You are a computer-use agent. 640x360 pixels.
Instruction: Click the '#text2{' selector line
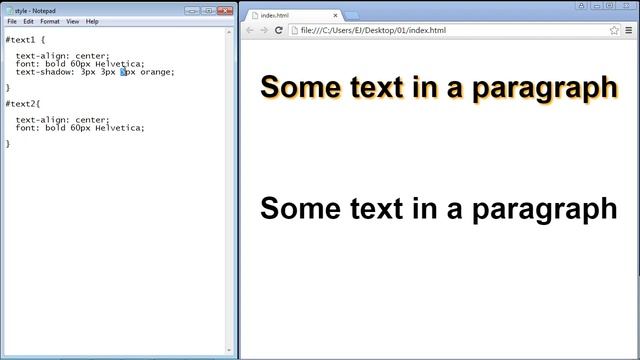click(23, 104)
